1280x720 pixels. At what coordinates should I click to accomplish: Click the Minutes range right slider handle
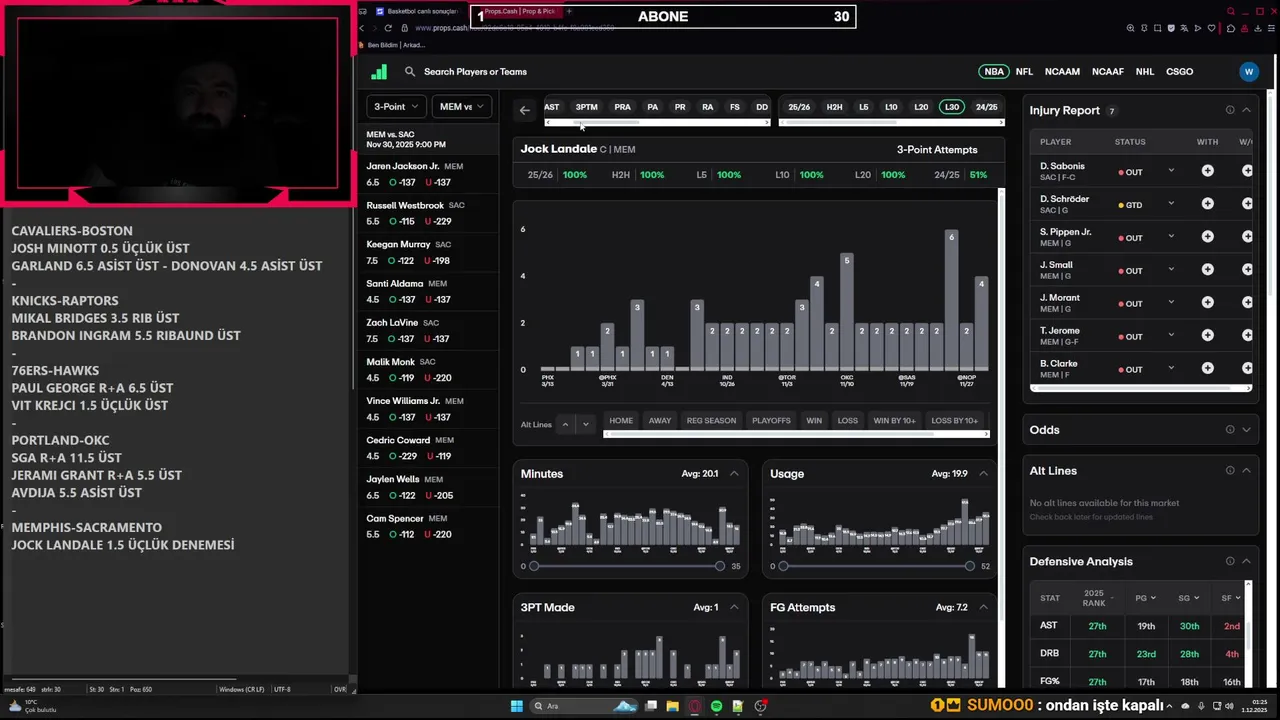click(x=720, y=566)
